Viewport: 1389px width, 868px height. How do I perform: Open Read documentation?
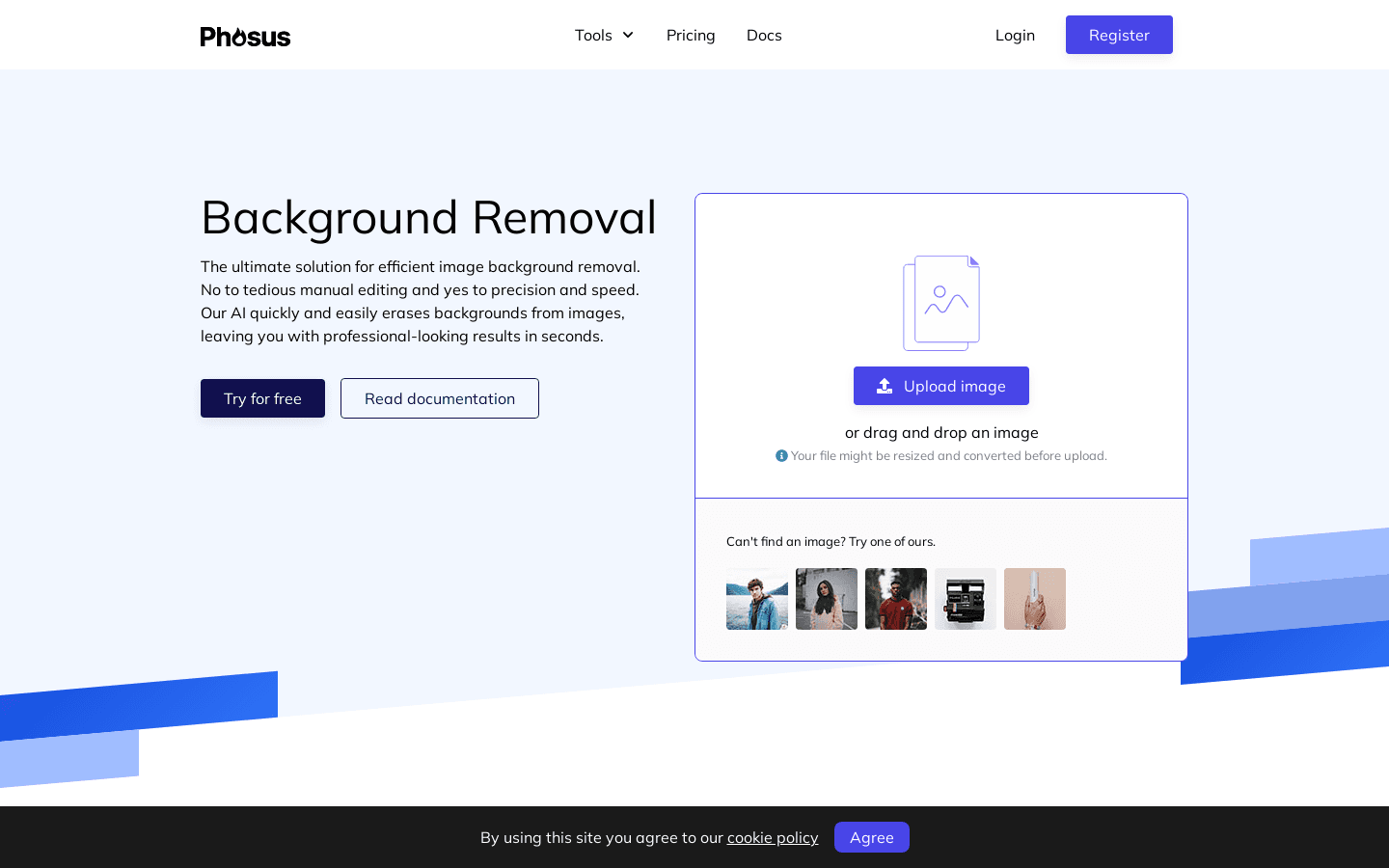coord(440,398)
